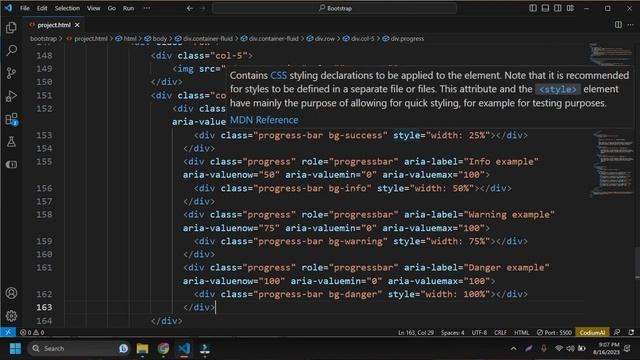Change the HTML language mode
The image size is (640, 360).
(x=522, y=333)
